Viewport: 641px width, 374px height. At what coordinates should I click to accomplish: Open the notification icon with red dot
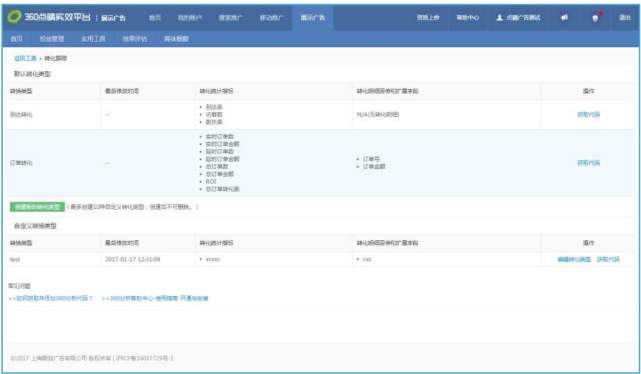596,18
